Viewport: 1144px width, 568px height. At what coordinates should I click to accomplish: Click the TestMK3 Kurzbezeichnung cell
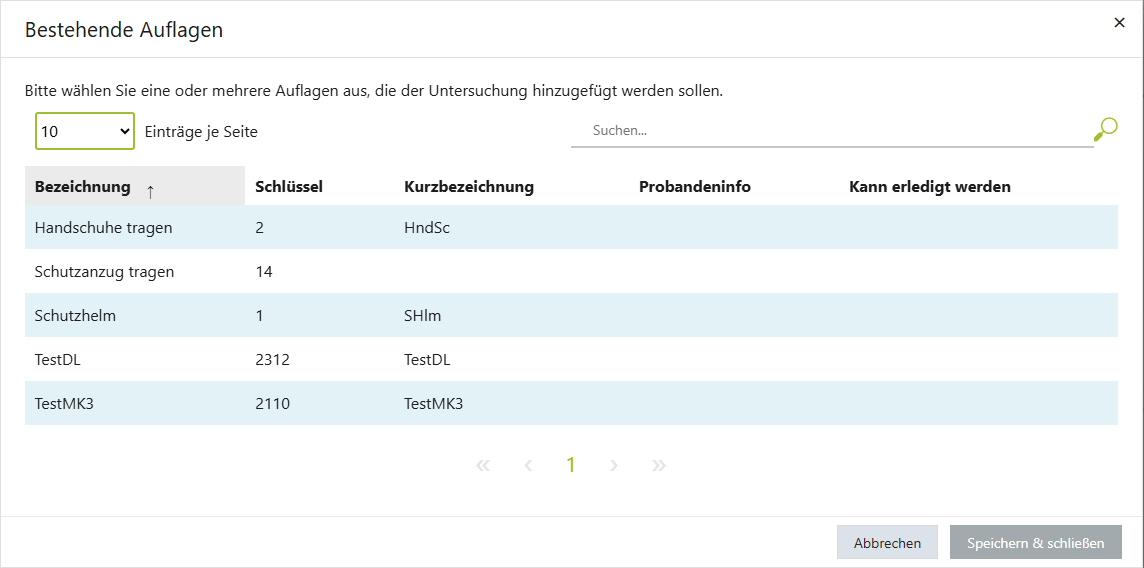(x=433, y=403)
